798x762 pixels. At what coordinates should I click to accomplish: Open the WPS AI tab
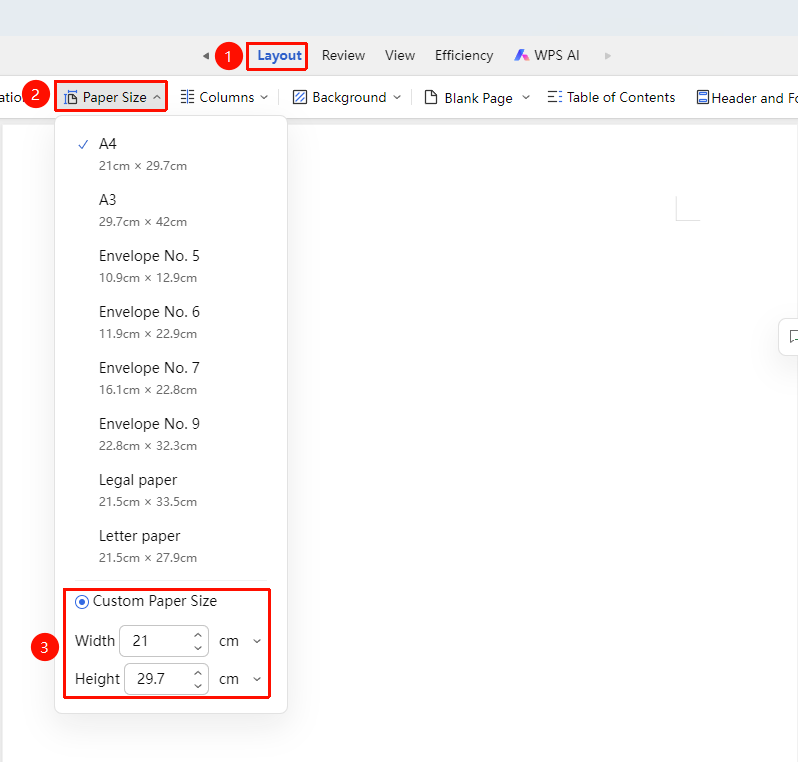547,55
